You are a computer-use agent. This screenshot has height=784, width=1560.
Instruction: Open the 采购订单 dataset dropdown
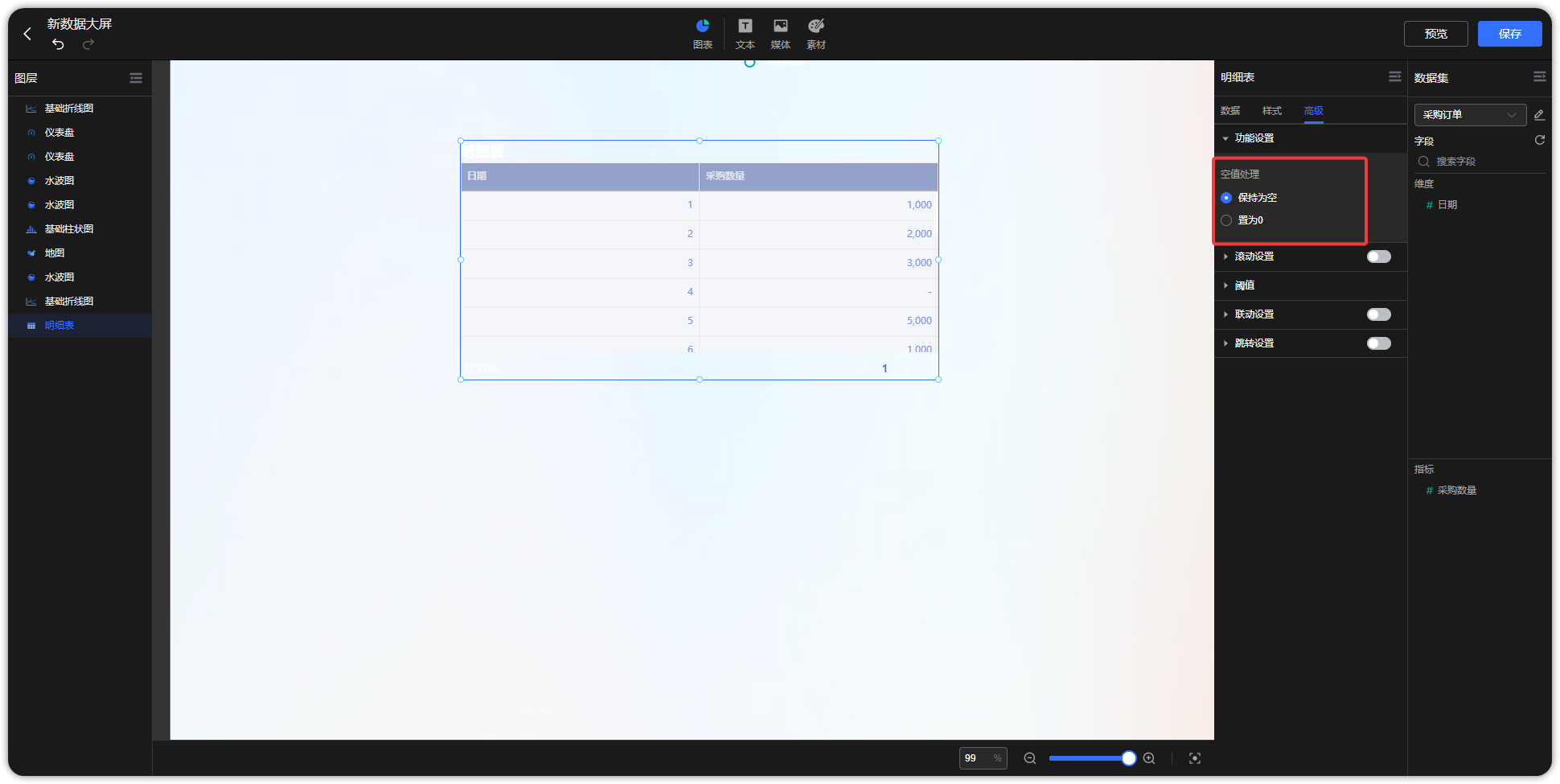tap(1470, 115)
